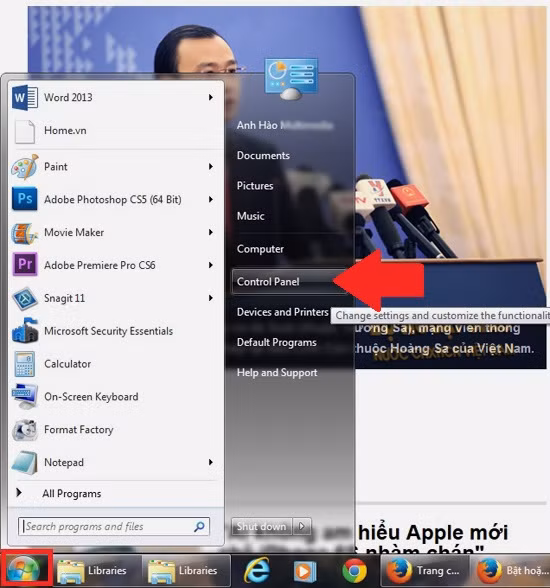The image size is (550, 588).
Task: Launch Format Factory by its label
Action: pyautogui.click(x=78, y=430)
